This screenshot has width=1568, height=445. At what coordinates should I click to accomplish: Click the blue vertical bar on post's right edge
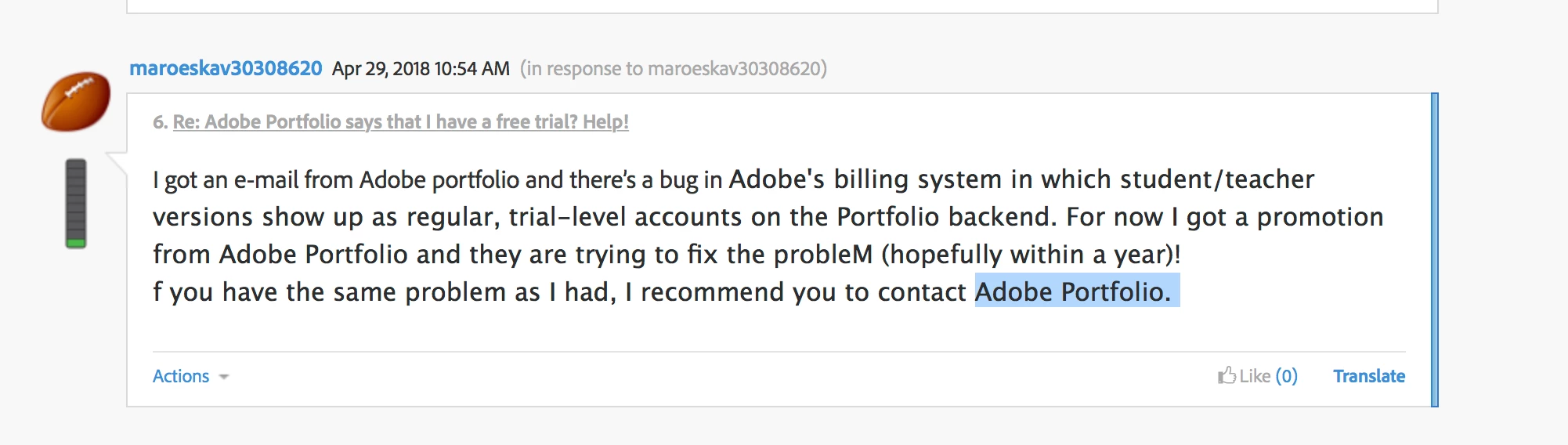[1434, 249]
